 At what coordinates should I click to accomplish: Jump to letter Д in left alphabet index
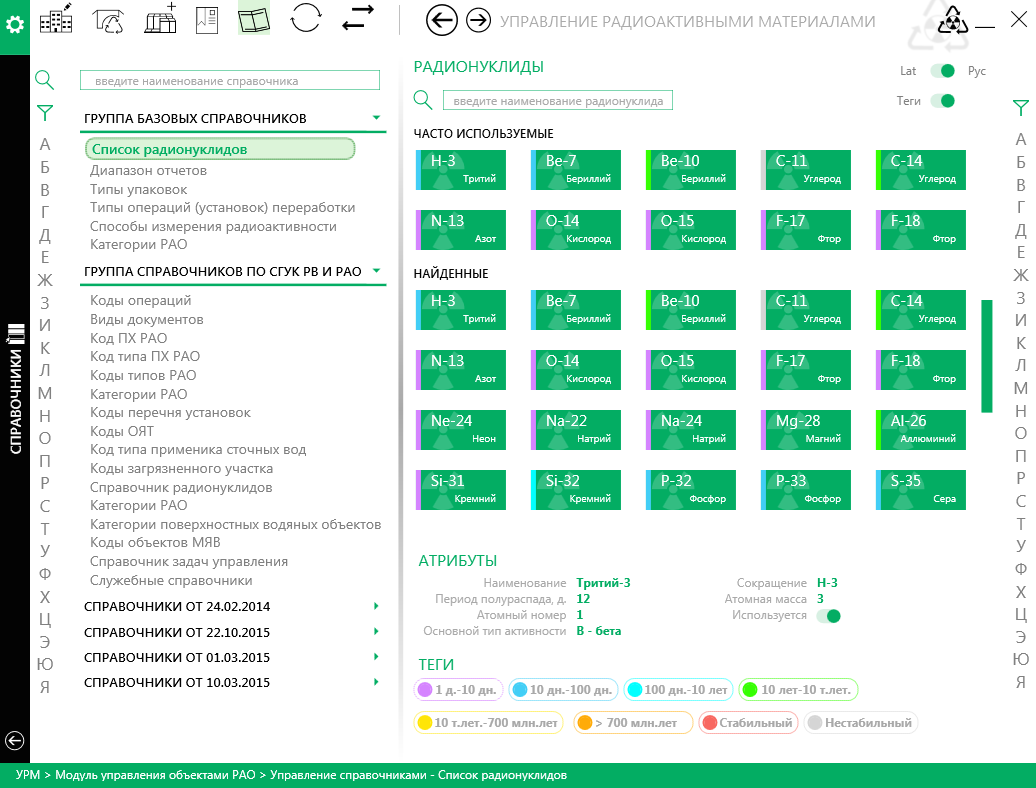[45, 234]
